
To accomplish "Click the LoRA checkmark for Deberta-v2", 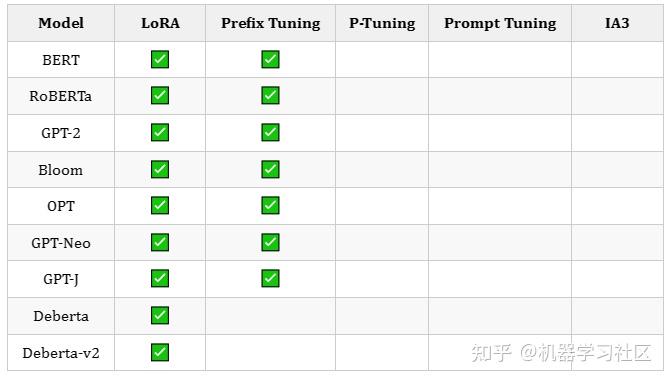I will 160,352.
